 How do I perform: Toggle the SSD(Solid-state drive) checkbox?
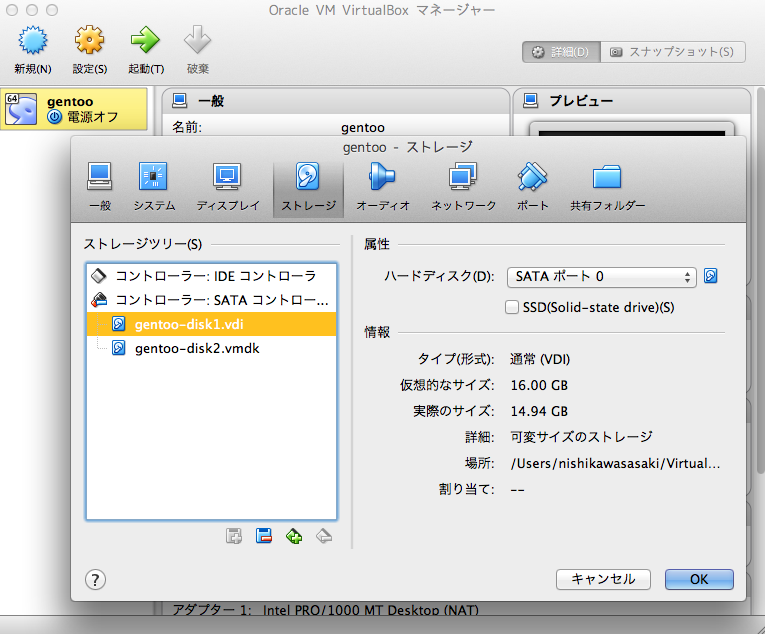[512, 307]
